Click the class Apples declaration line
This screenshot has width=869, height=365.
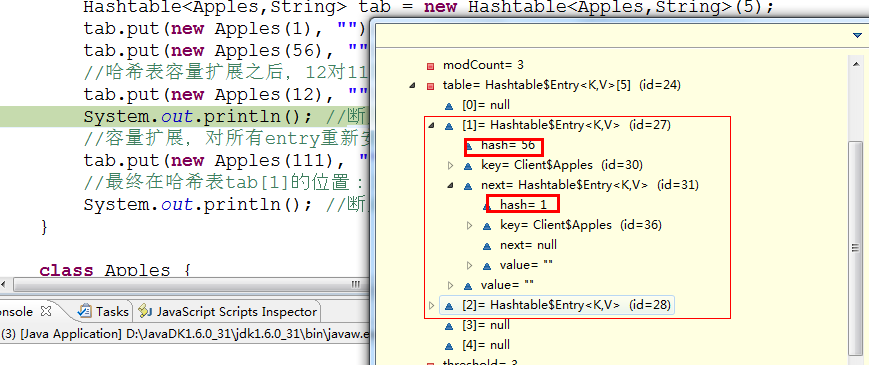[115, 270]
